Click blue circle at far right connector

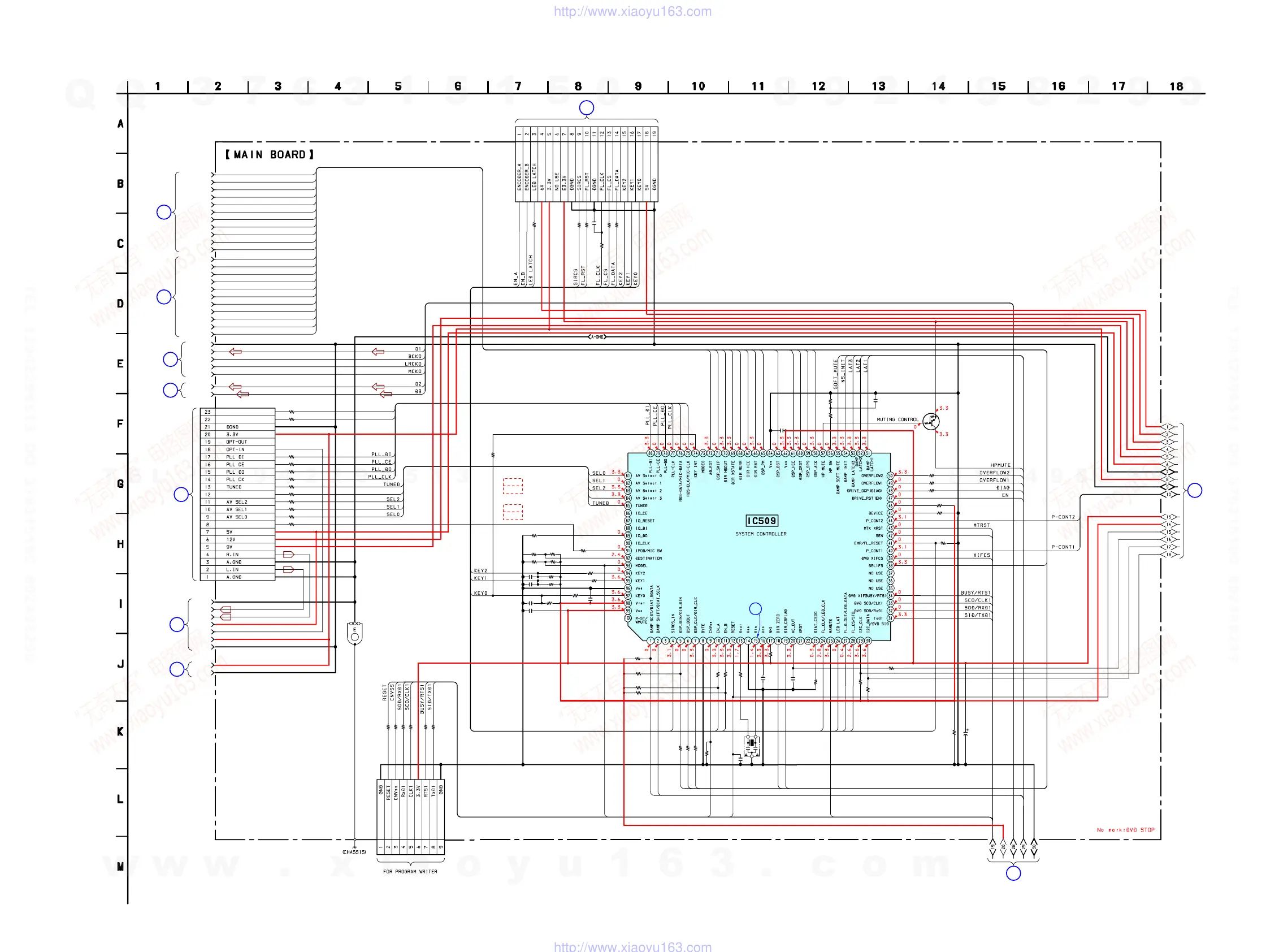coord(1194,491)
